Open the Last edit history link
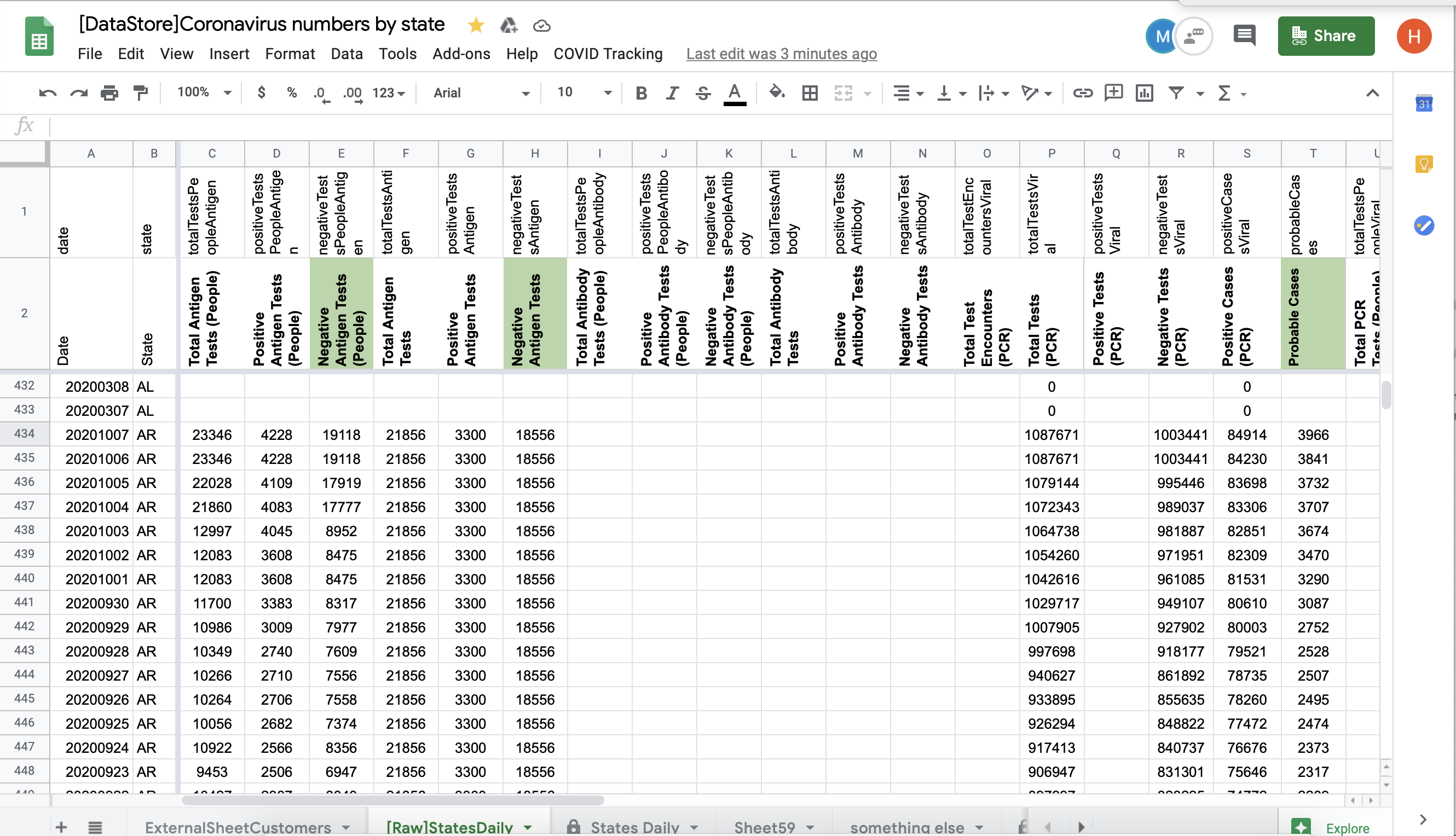This screenshot has height=836, width=1456. pos(781,54)
